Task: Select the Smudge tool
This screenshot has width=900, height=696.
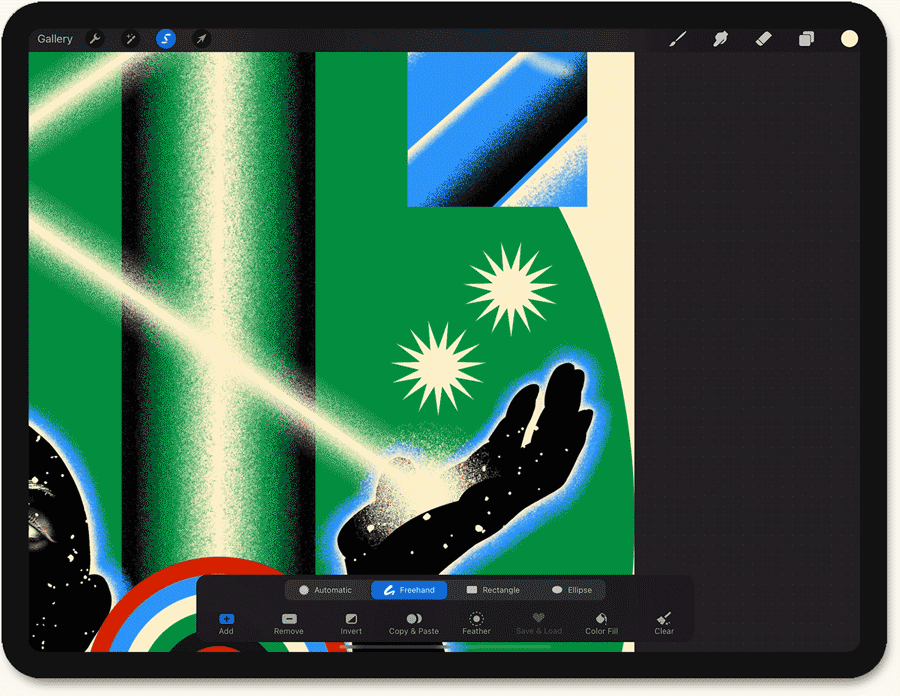Action: [720, 39]
